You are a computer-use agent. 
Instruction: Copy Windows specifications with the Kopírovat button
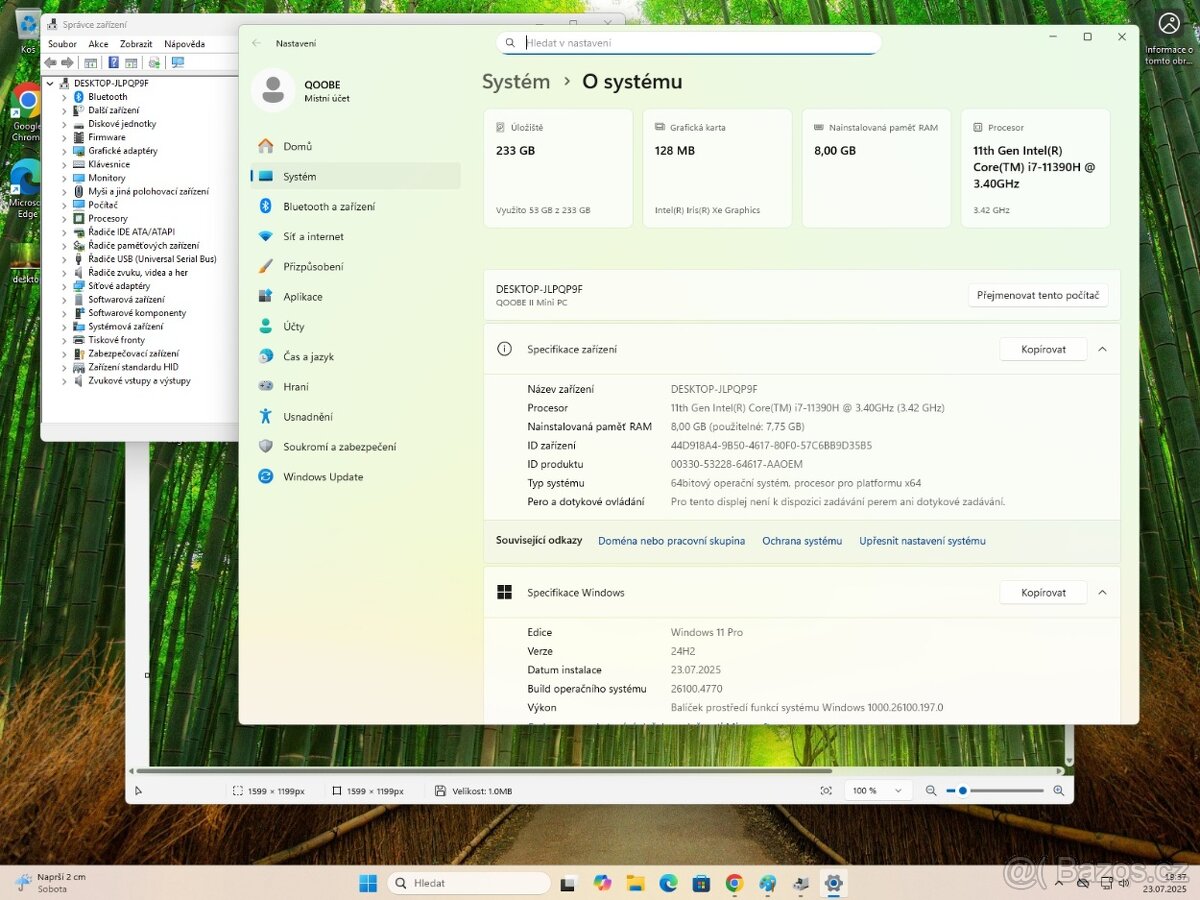point(1043,592)
